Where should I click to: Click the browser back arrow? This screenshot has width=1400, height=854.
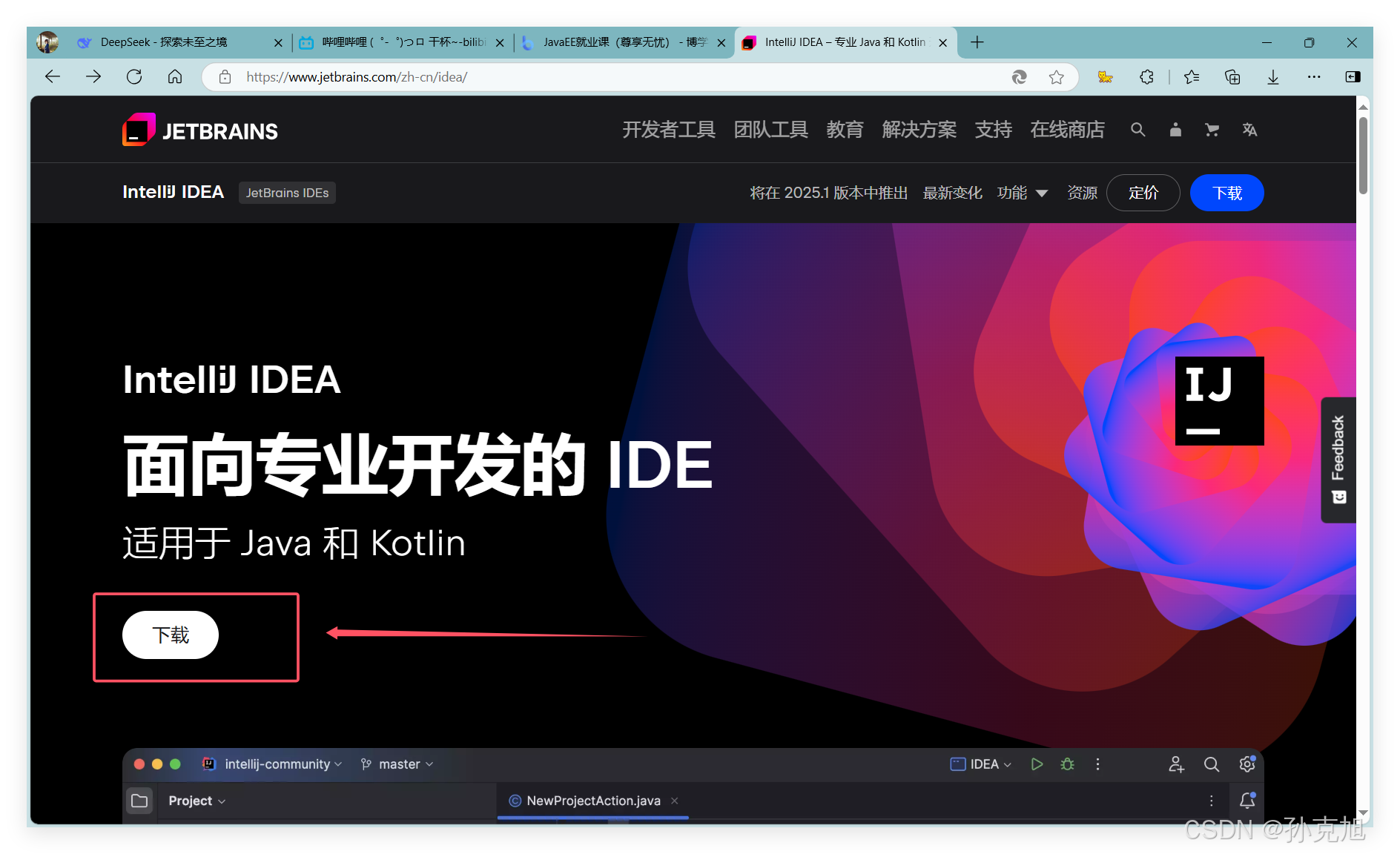point(53,77)
